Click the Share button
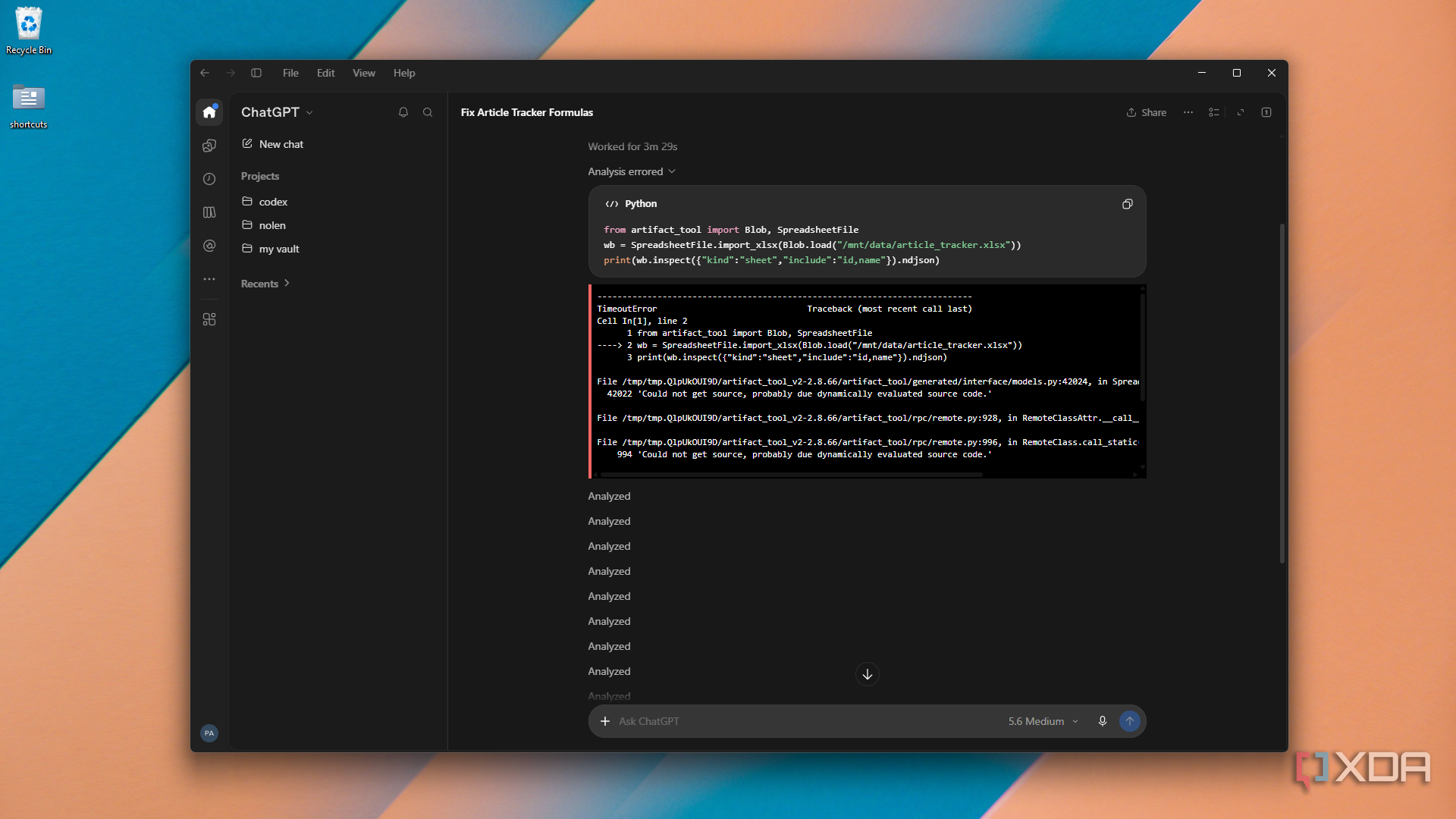 click(1147, 112)
